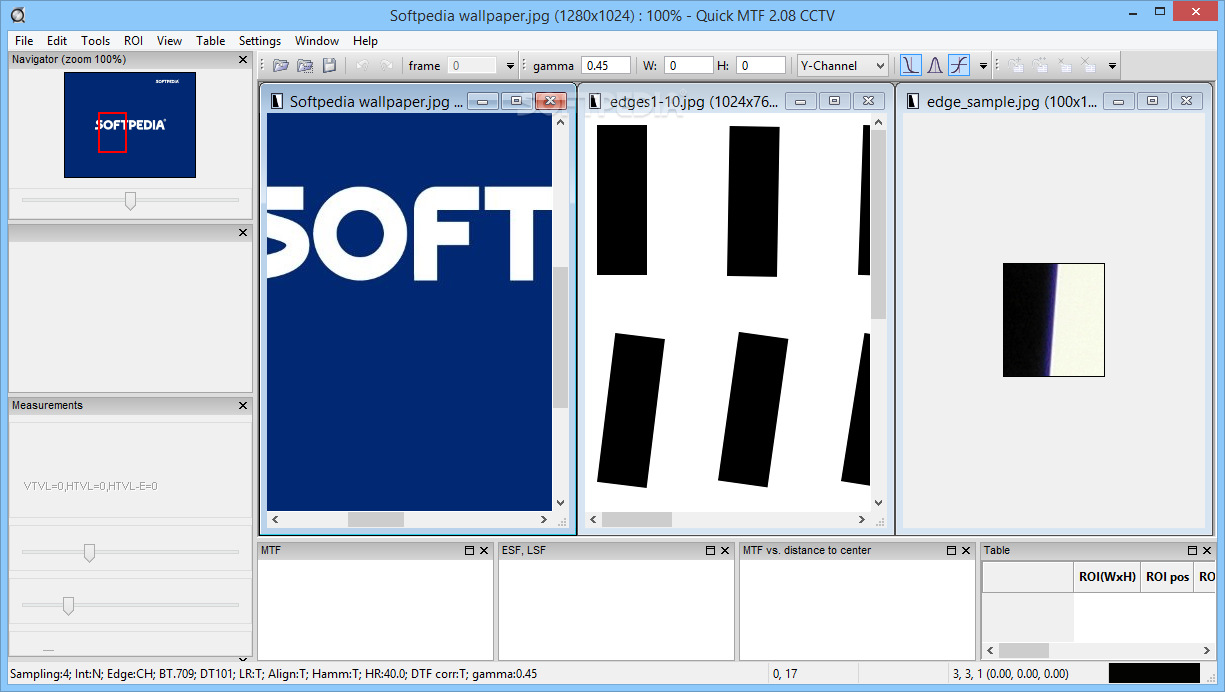Viewport: 1225px width, 692px height.
Task: Click the Table panel's right scroll arrow
Action: click(x=1208, y=651)
